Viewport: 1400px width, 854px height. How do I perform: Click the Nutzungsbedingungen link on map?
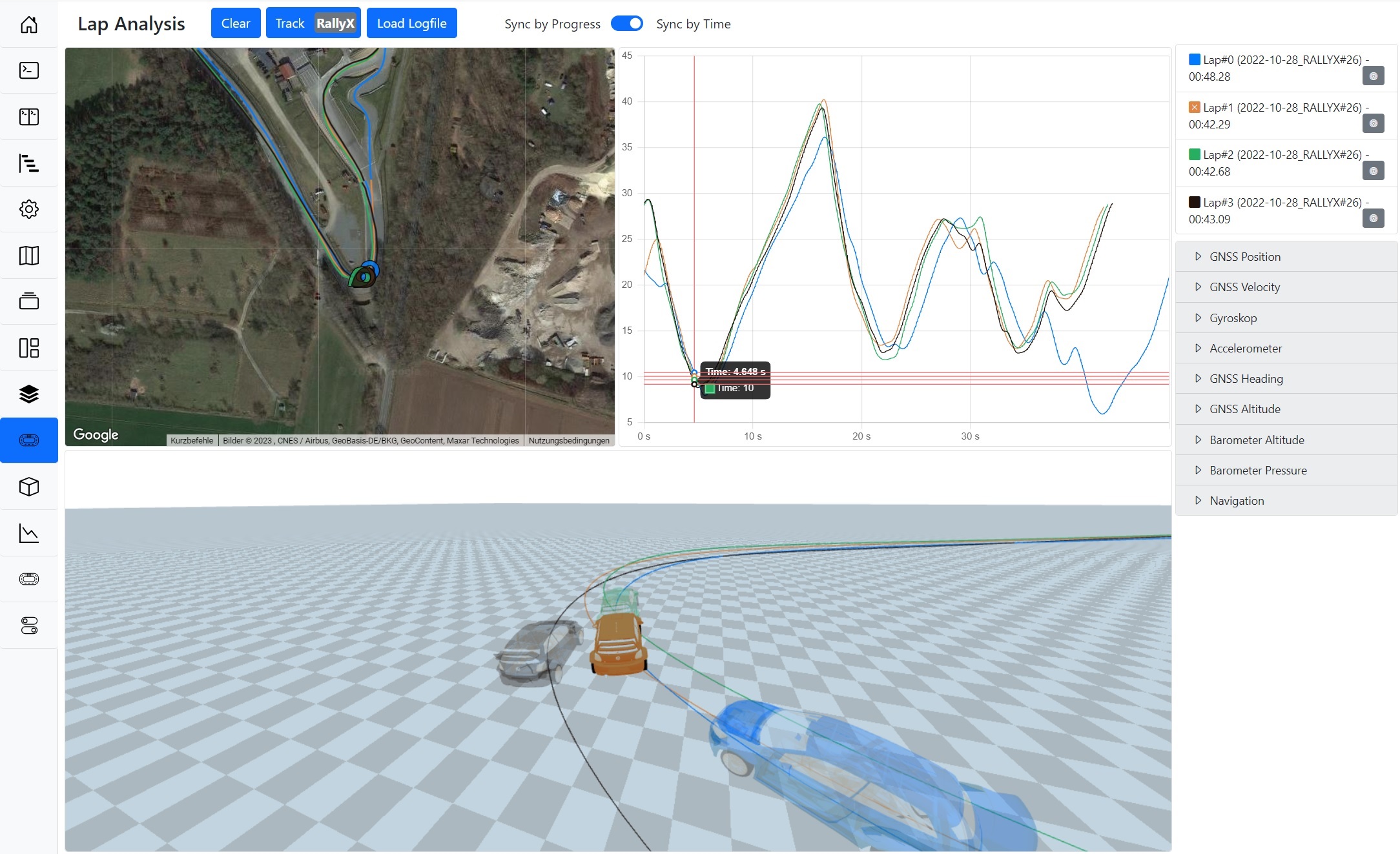(x=569, y=441)
